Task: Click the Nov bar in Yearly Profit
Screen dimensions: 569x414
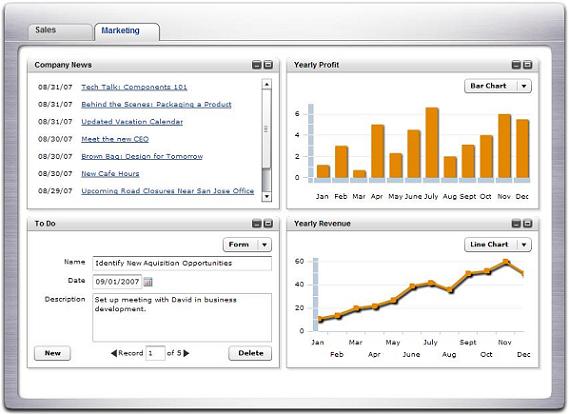Action: pos(504,146)
